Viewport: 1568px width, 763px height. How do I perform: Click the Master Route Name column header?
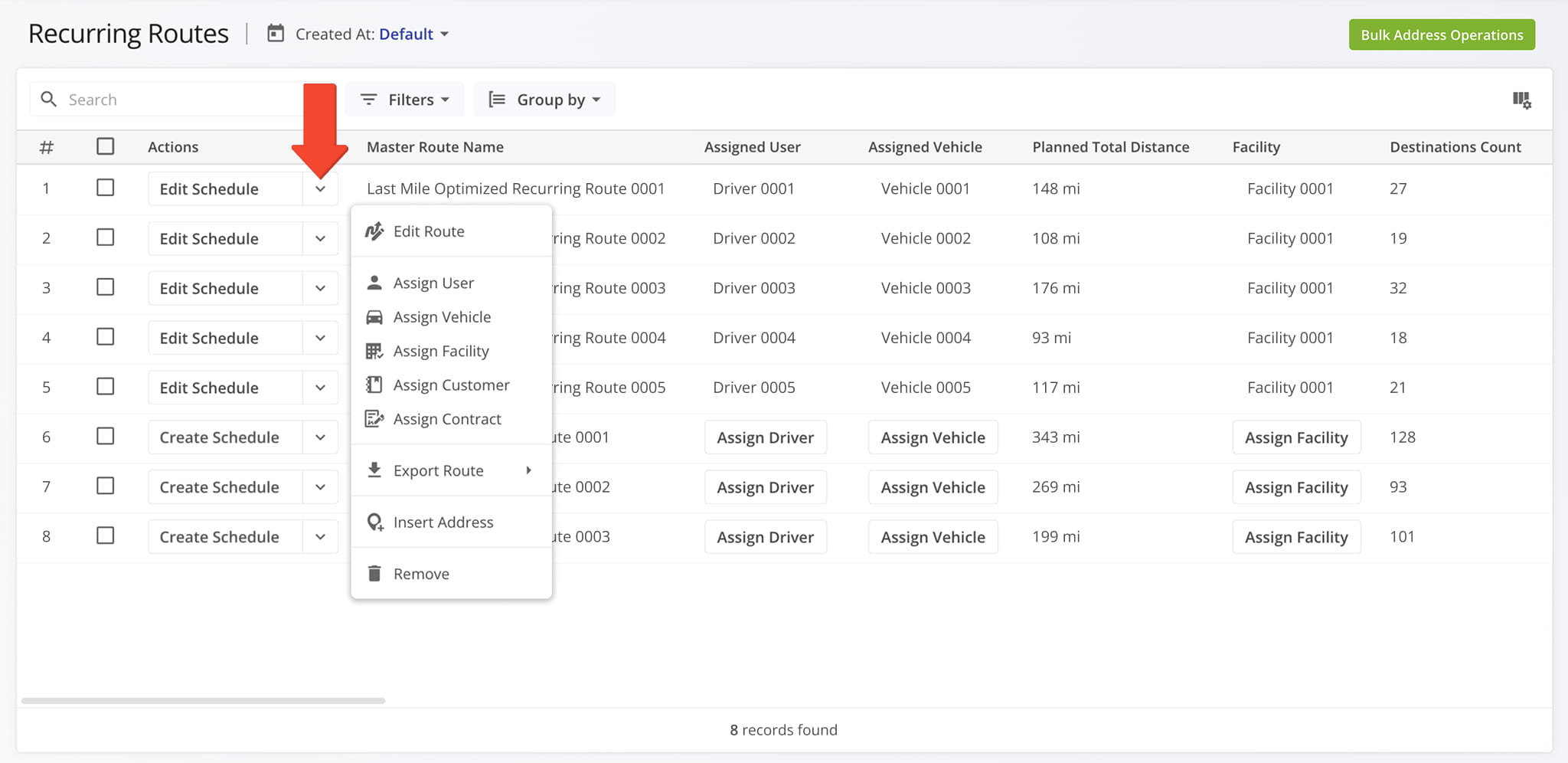pyautogui.click(x=435, y=147)
